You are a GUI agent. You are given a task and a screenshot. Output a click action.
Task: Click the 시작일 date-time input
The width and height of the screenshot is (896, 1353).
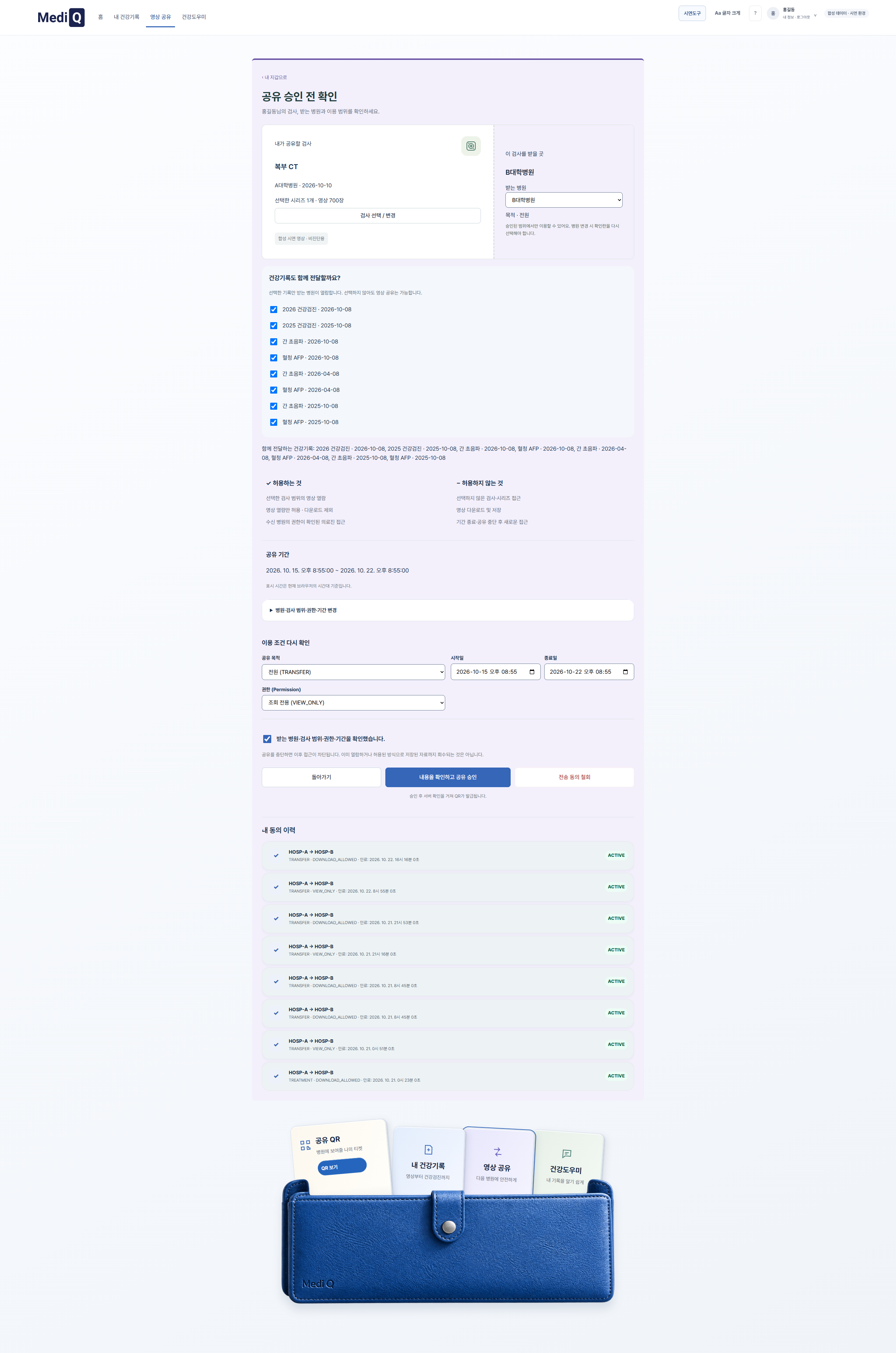click(x=496, y=672)
